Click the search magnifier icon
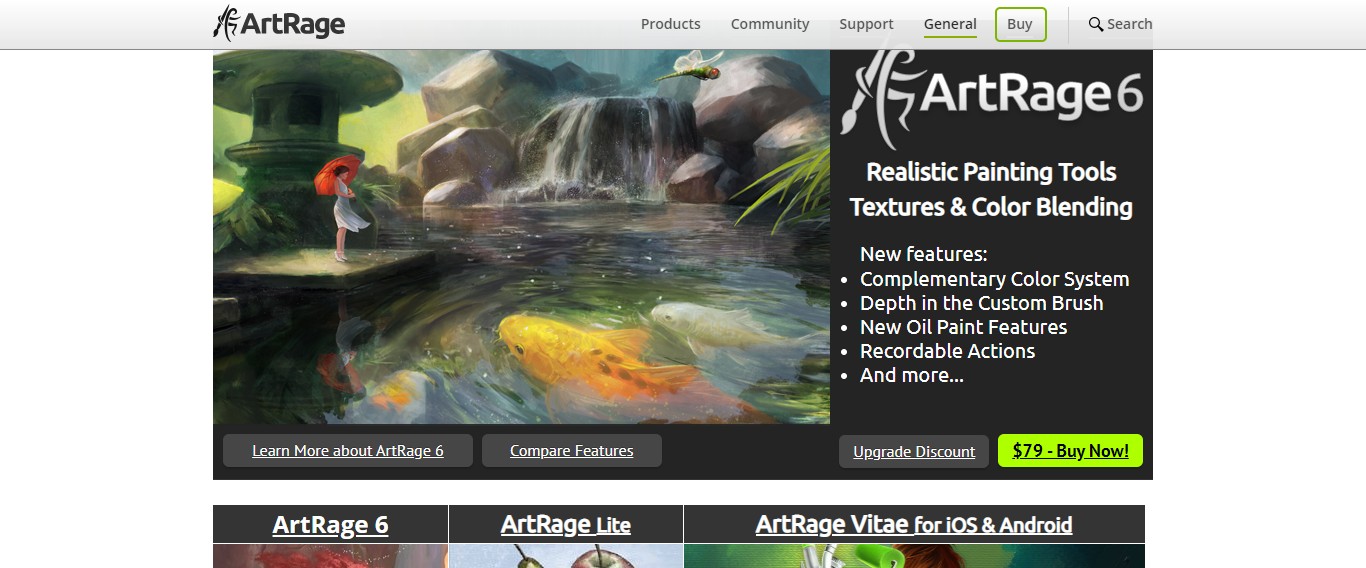The image size is (1366, 568). point(1095,24)
